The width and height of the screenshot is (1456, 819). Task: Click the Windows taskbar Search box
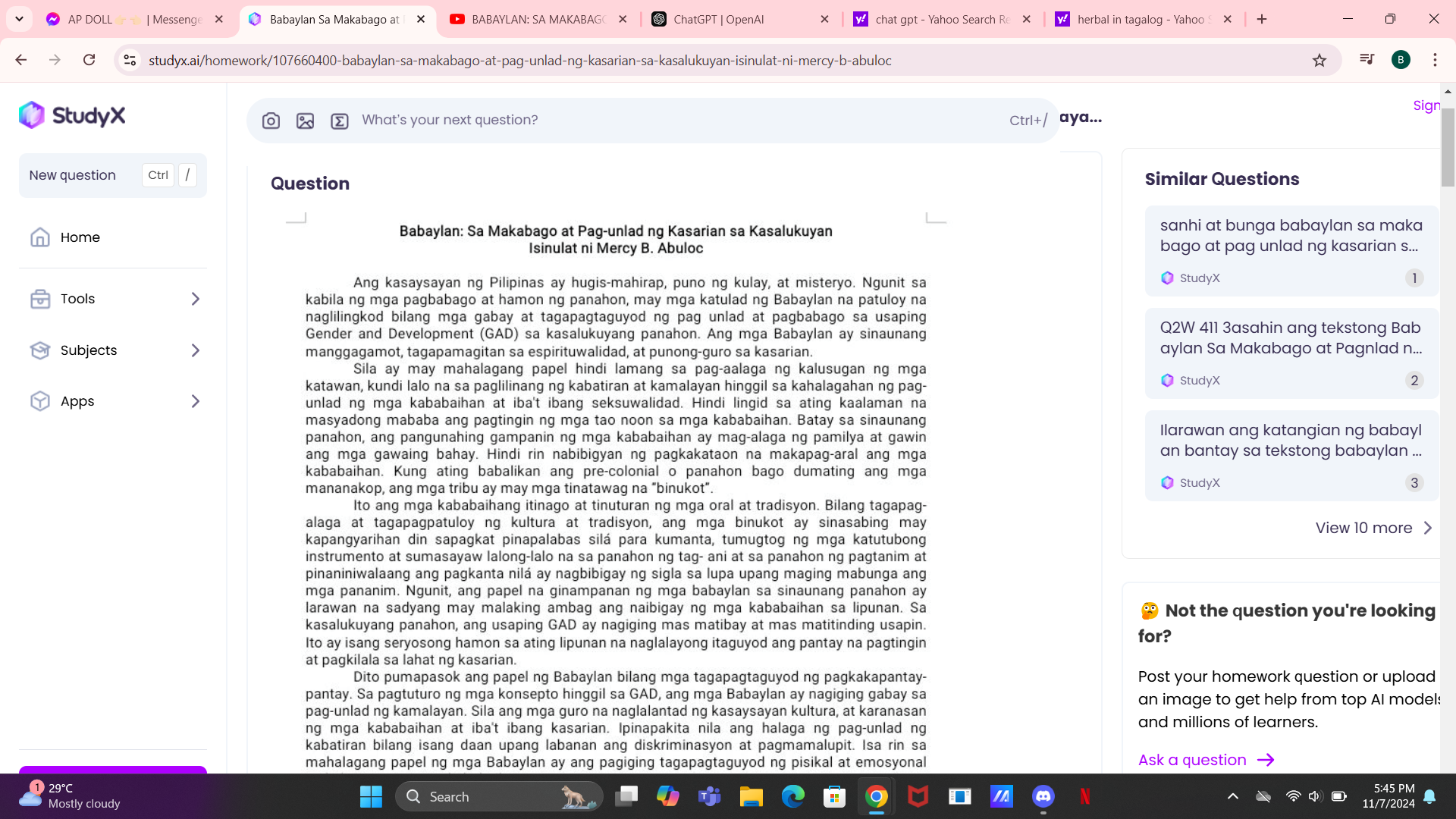pos(499,796)
